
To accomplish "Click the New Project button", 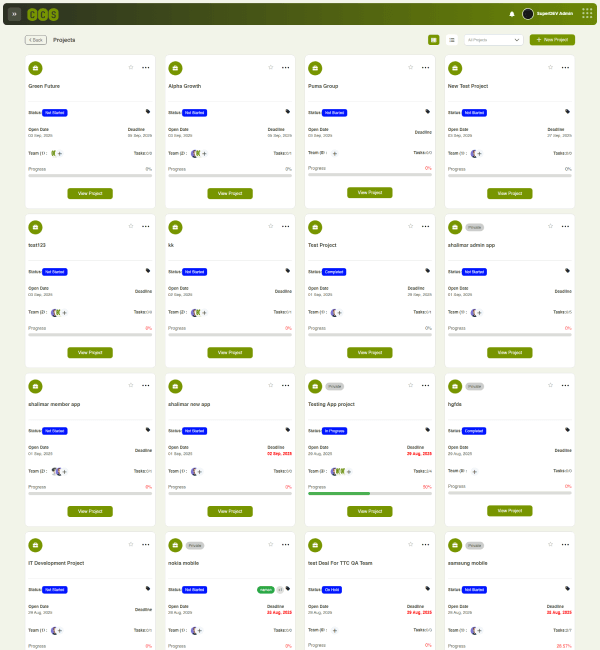I will (552, 40).
